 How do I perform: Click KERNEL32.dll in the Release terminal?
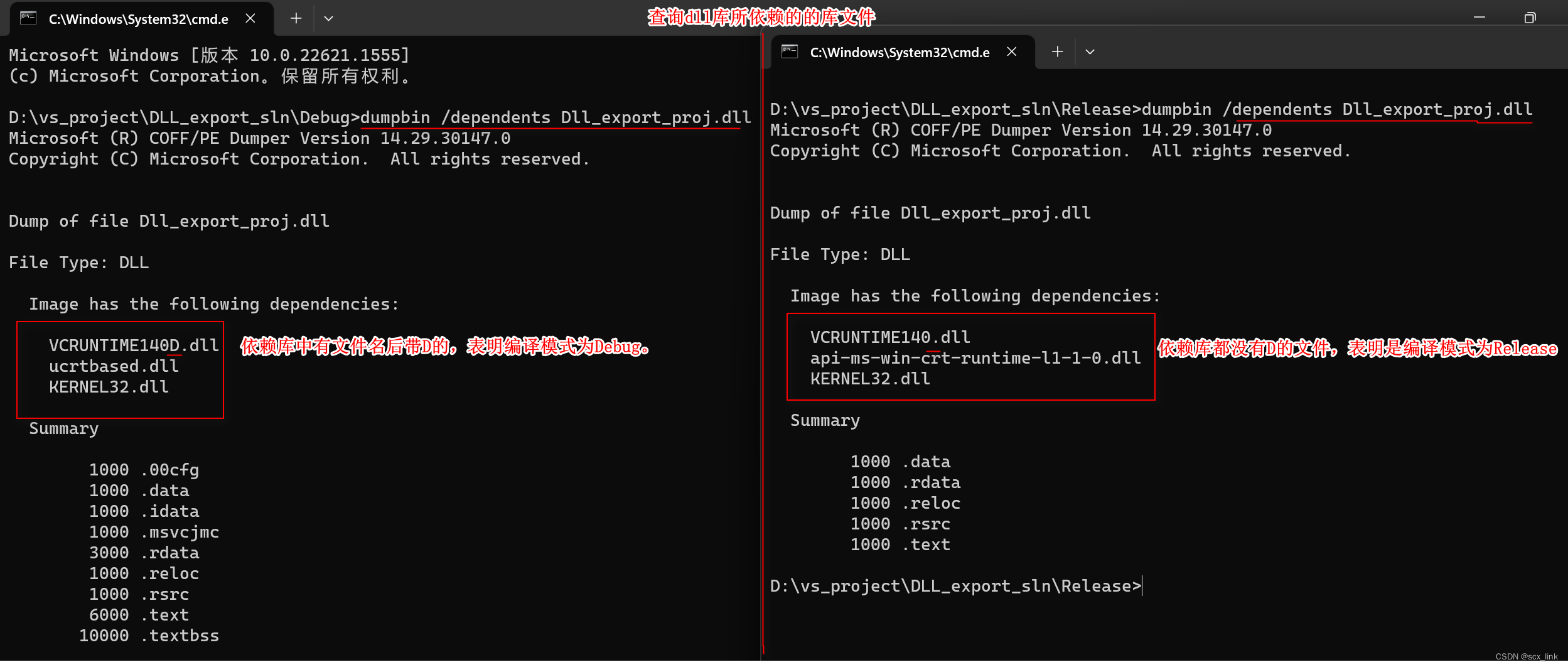coord(870,379)
